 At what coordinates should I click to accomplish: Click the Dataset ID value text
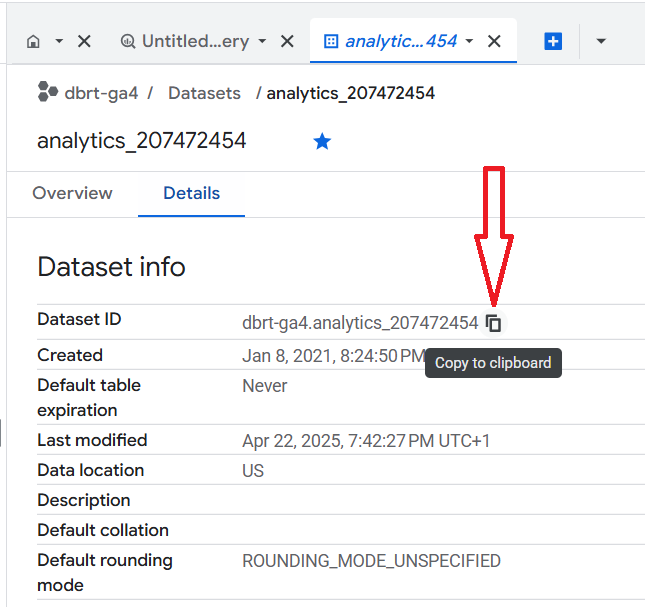coord(360,323)
